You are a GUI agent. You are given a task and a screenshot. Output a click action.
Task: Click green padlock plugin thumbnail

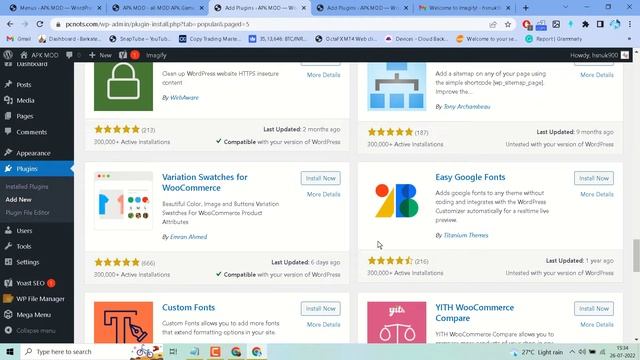pyautogui.click(x=123, y=86)
